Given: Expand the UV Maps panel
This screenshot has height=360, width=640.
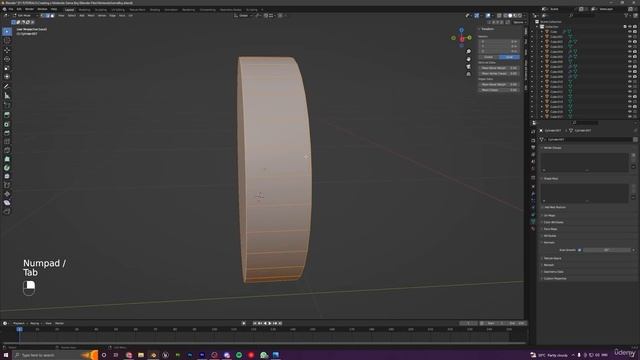Looking at the screenshot, I should pyautogui.click(x=549, y=216).
